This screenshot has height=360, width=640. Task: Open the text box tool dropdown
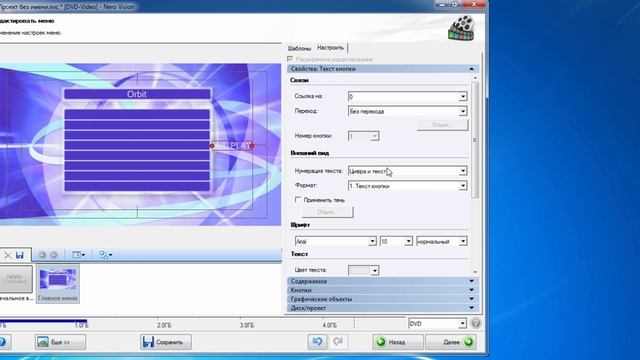78,255
